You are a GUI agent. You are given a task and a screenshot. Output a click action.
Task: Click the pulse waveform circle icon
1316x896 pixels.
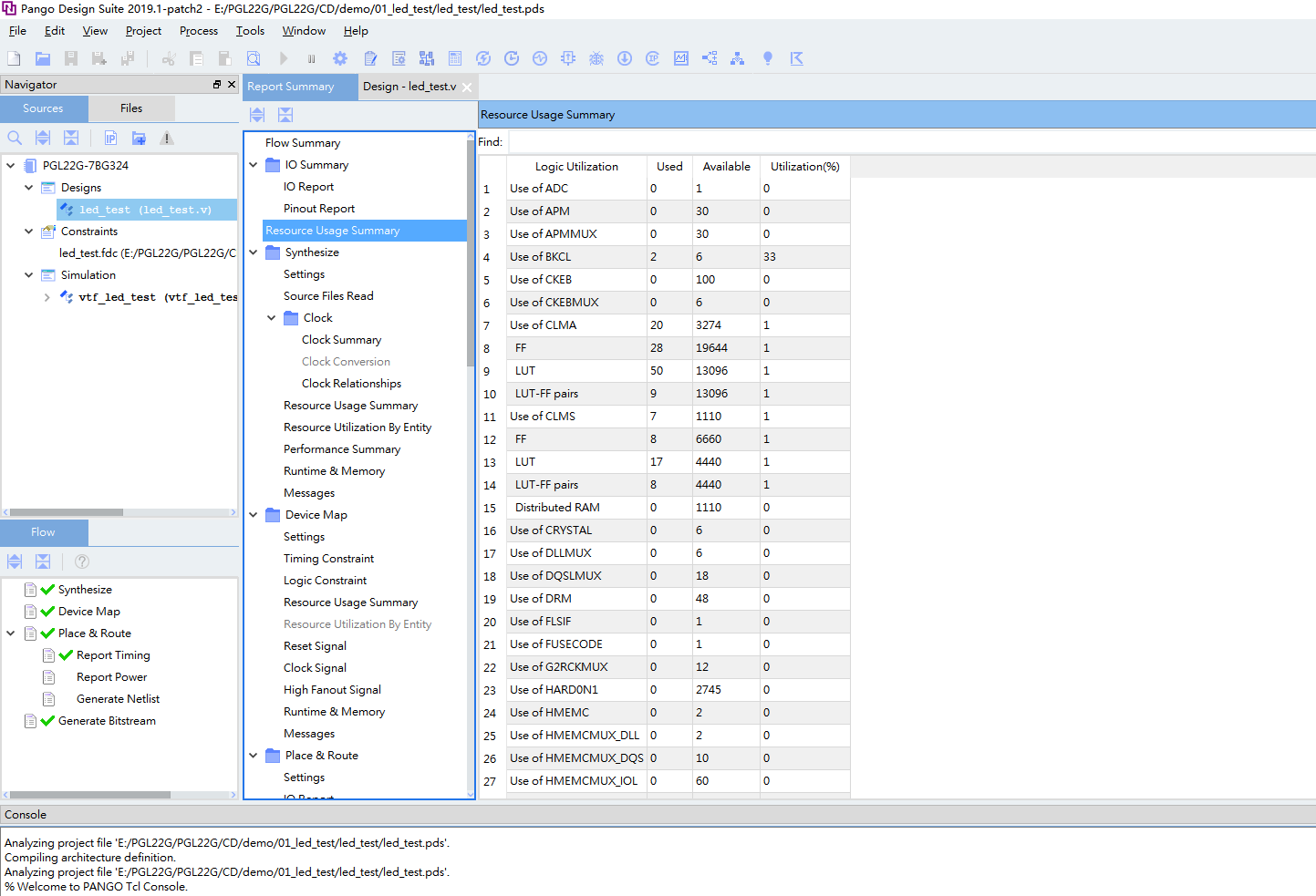click(x=540, y=58)
